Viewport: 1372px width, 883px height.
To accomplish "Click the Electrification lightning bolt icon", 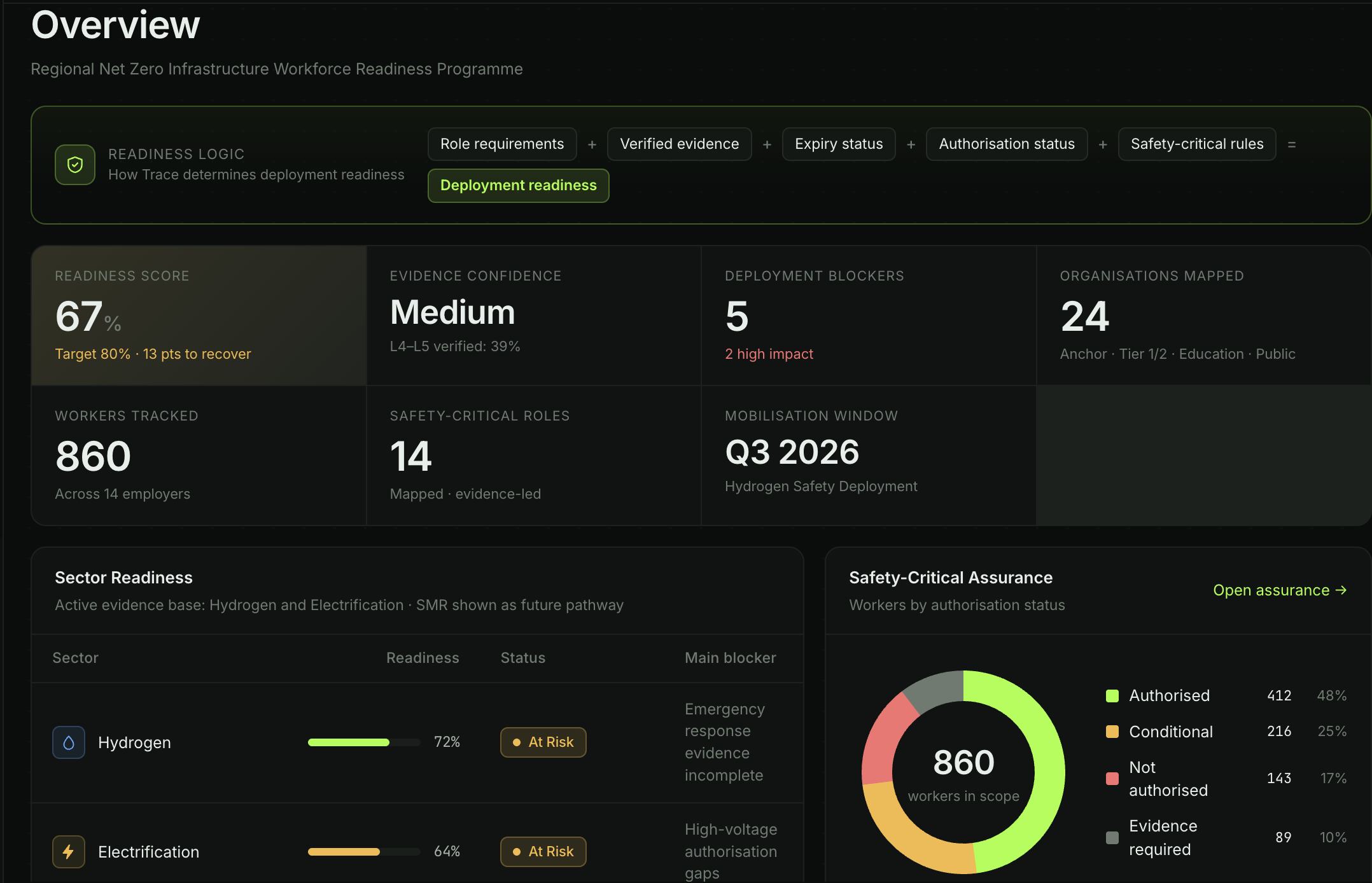I will click(x=69, y=852).
